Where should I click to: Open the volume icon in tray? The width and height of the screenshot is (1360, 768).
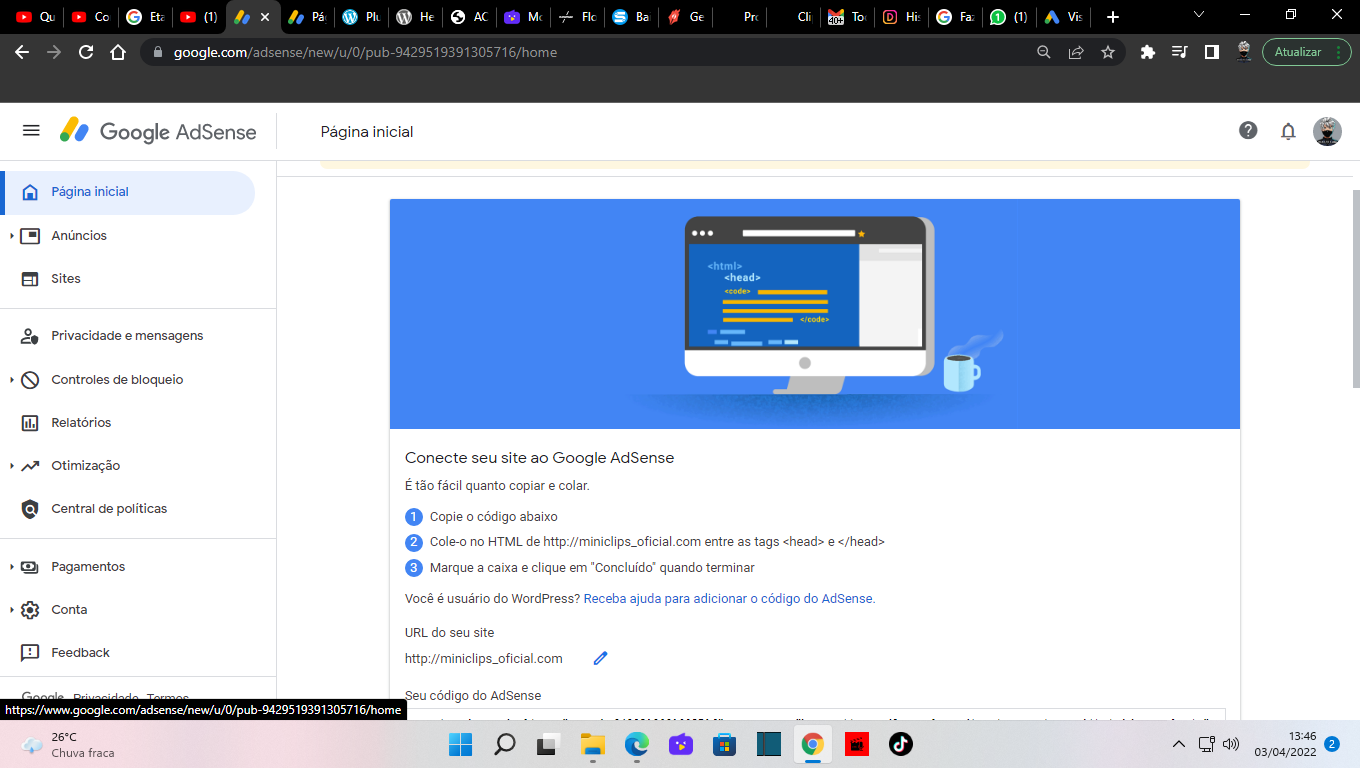1231,744
